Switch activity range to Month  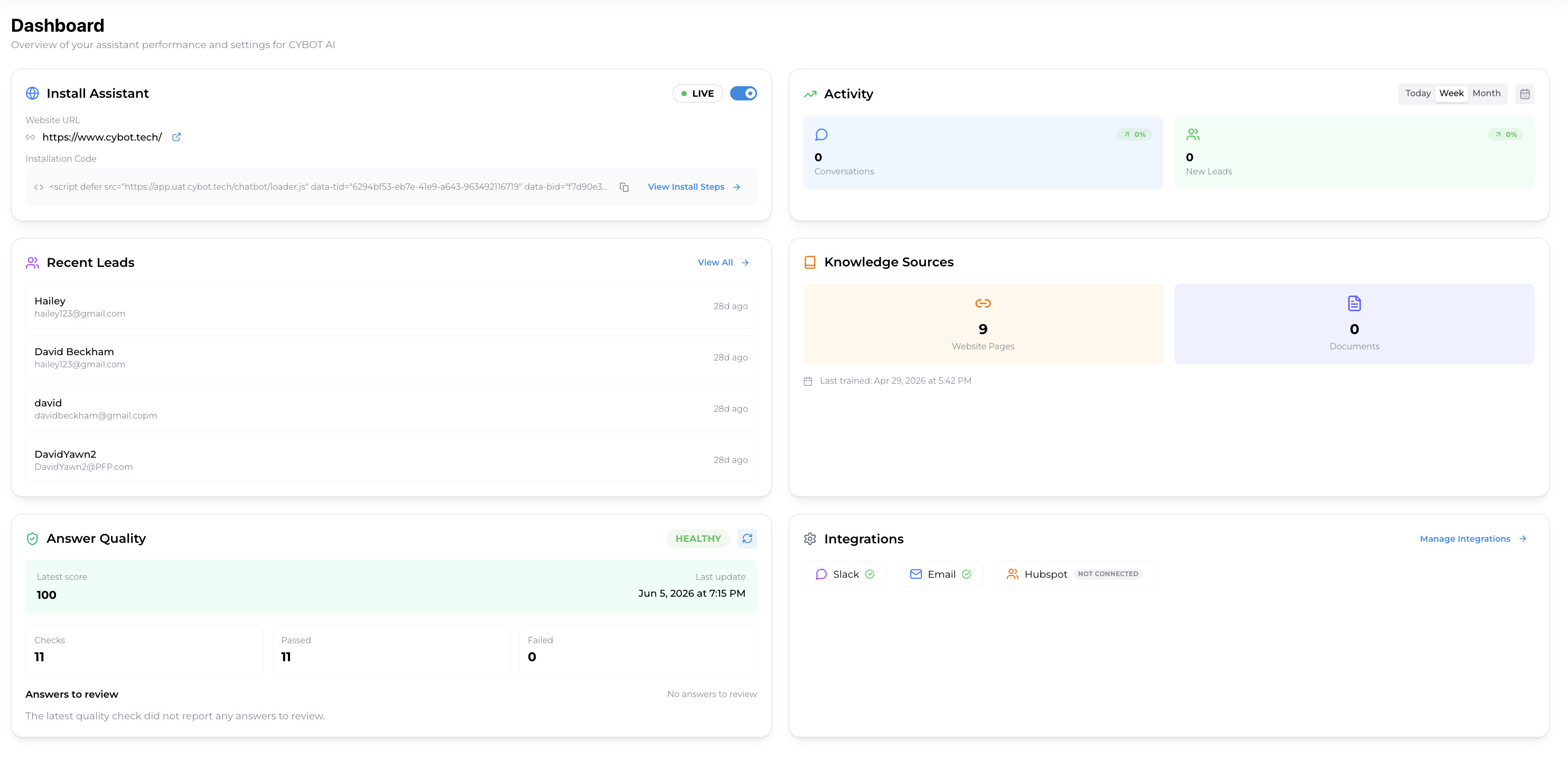point(1486,93)
